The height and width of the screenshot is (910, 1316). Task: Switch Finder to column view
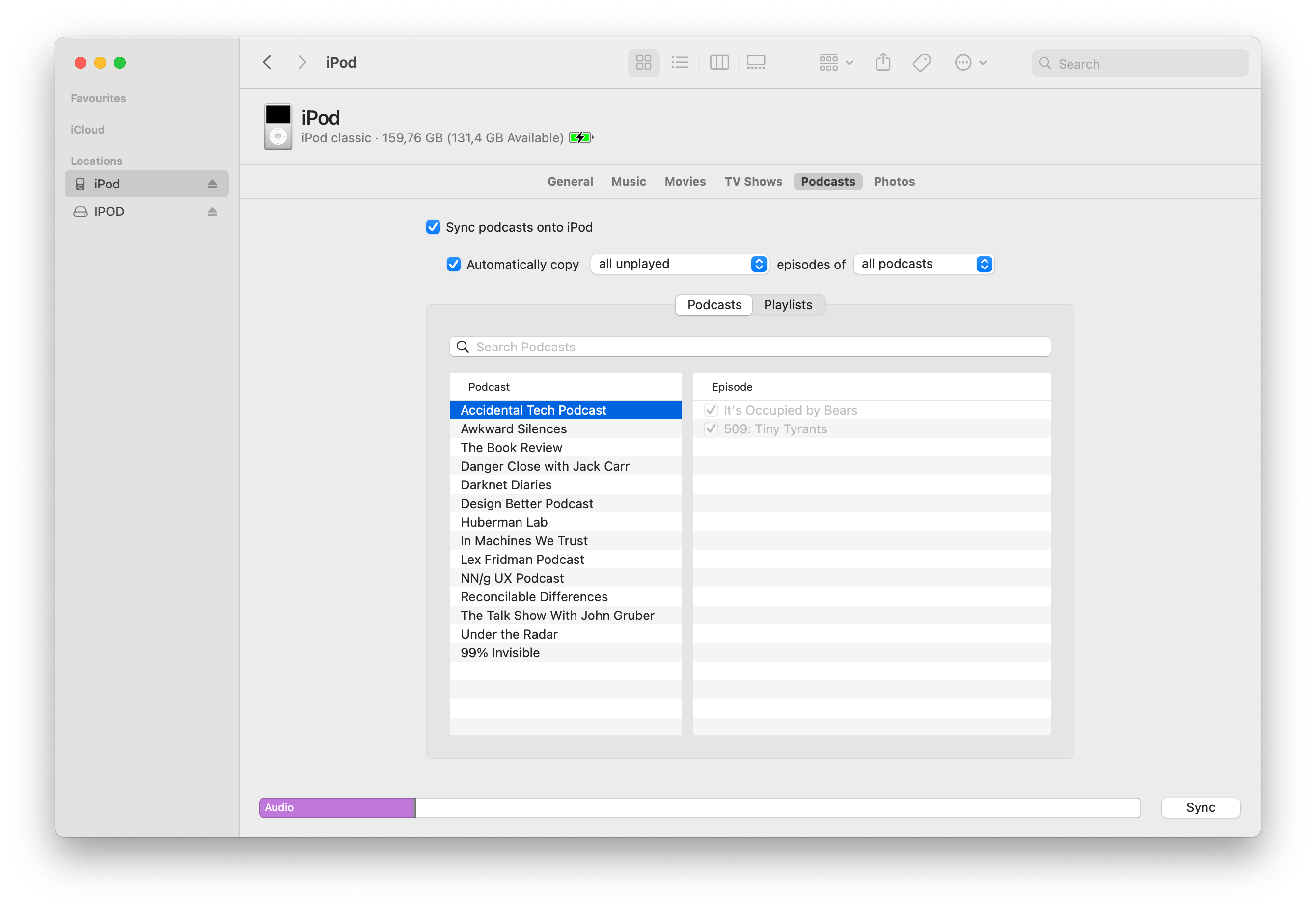(719, 62)
